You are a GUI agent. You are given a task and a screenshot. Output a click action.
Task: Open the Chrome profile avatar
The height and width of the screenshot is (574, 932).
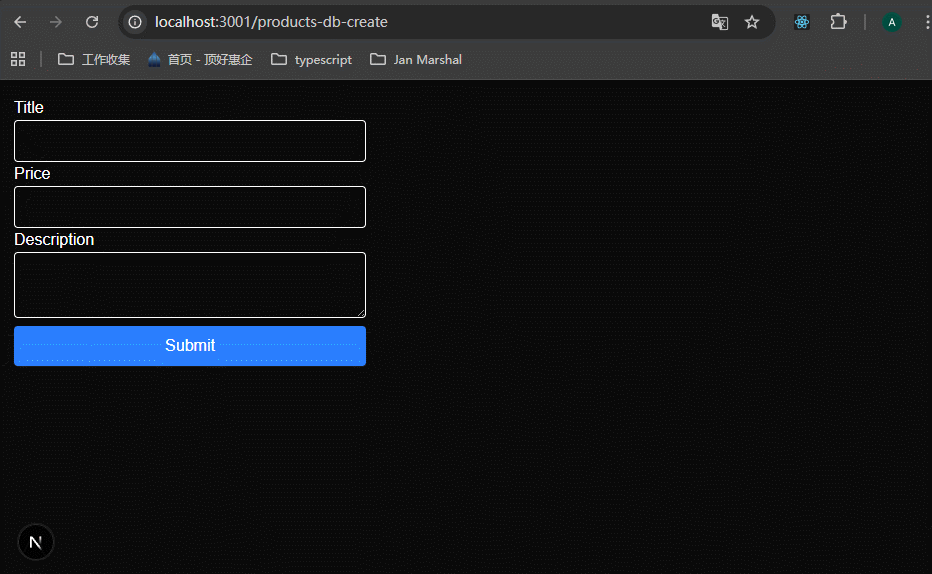pos(892,22)
